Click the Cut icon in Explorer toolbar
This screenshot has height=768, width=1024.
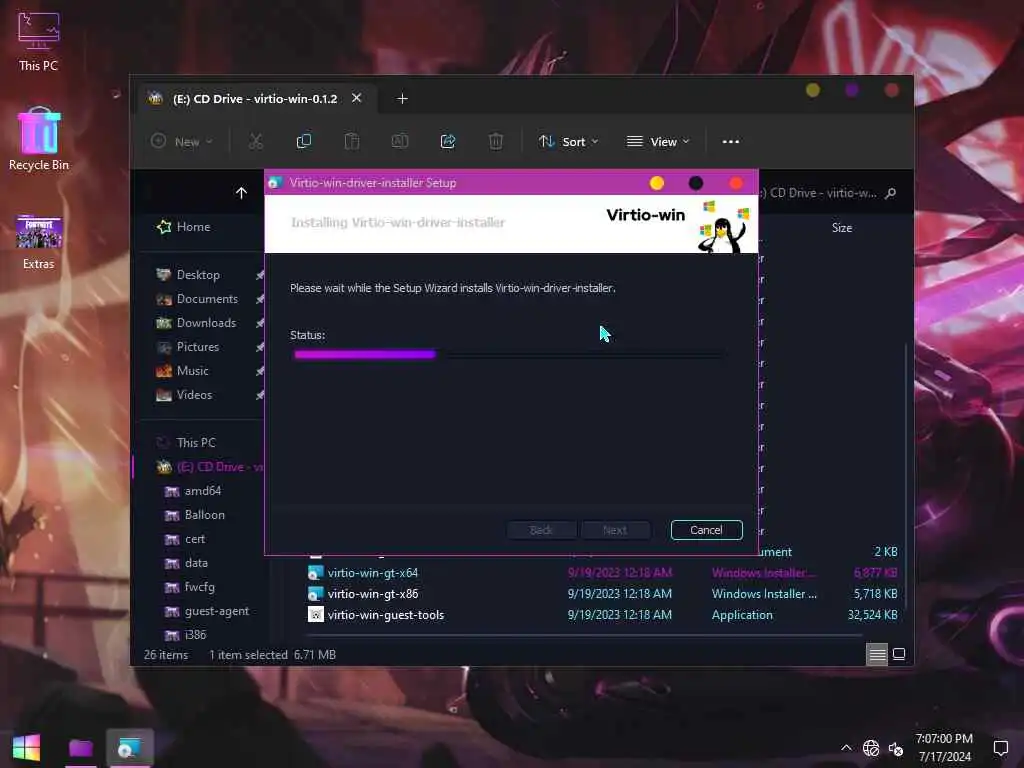click(x=255, y=142)
